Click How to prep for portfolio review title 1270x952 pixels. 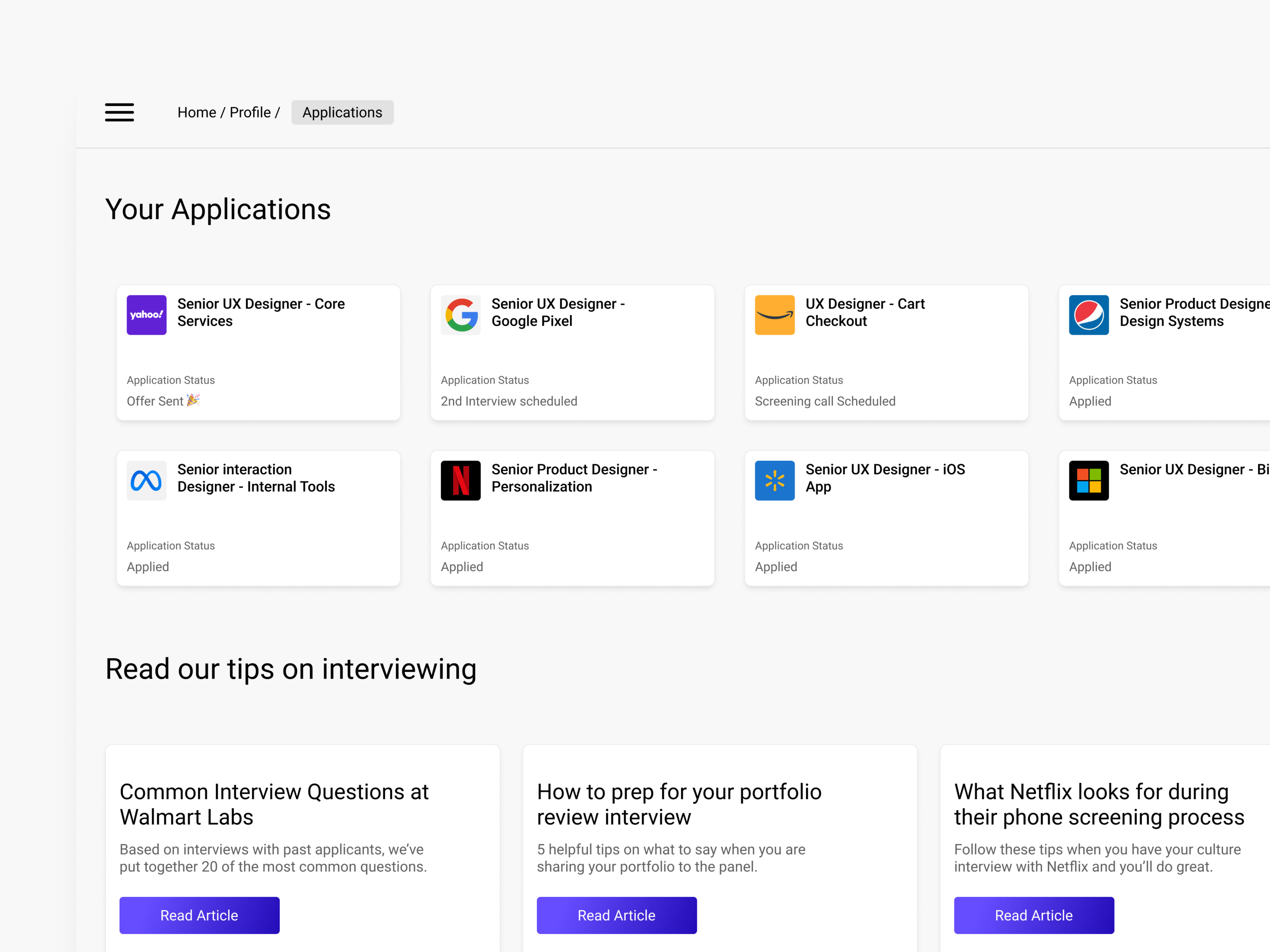[679, 804]
